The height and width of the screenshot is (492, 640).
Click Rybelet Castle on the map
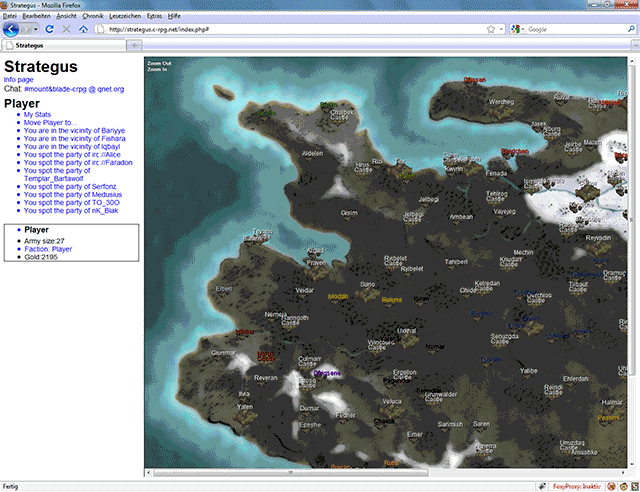pos(395,261)
